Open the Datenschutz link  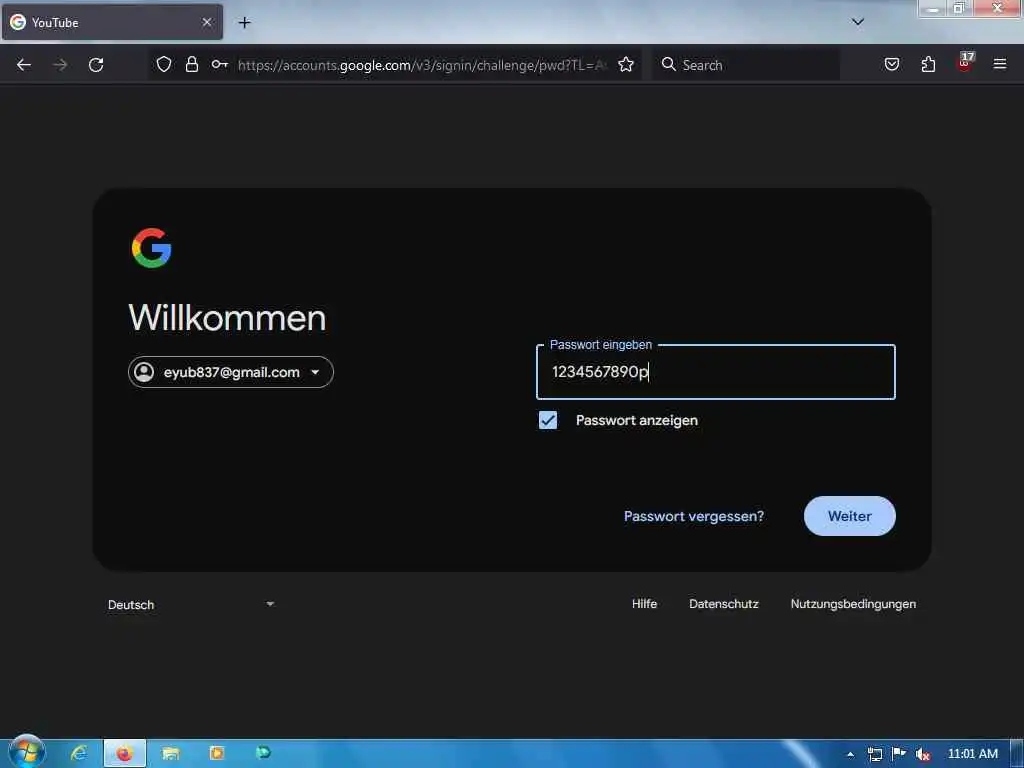point(724,604)
